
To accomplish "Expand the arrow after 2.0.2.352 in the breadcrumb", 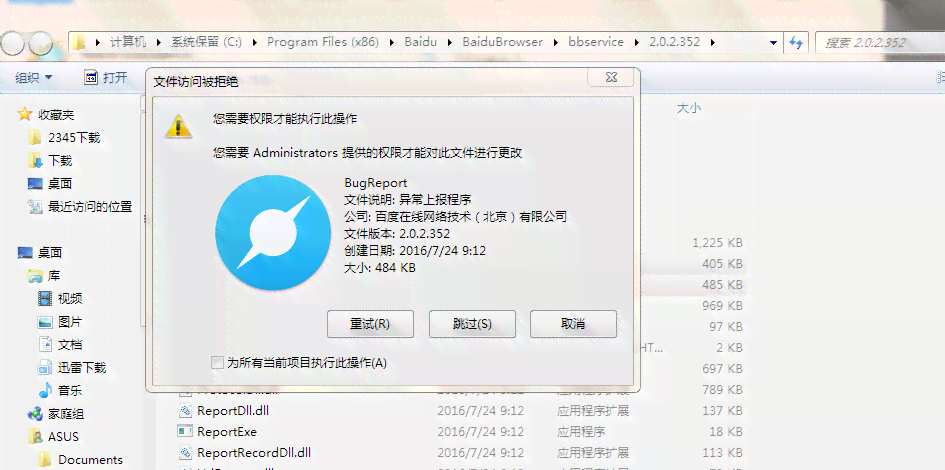I will pos(713,42).
